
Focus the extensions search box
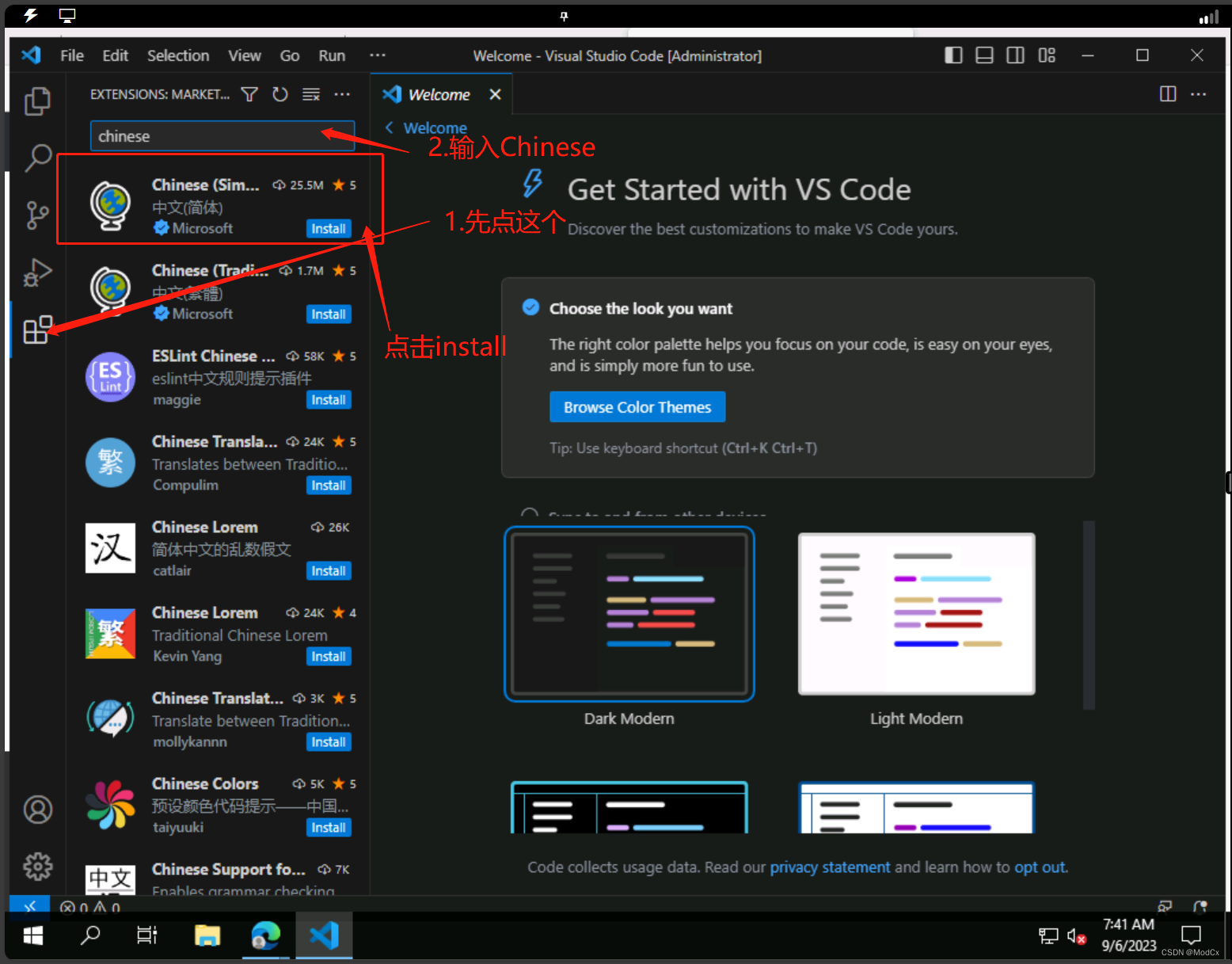[x=222, y=136]
